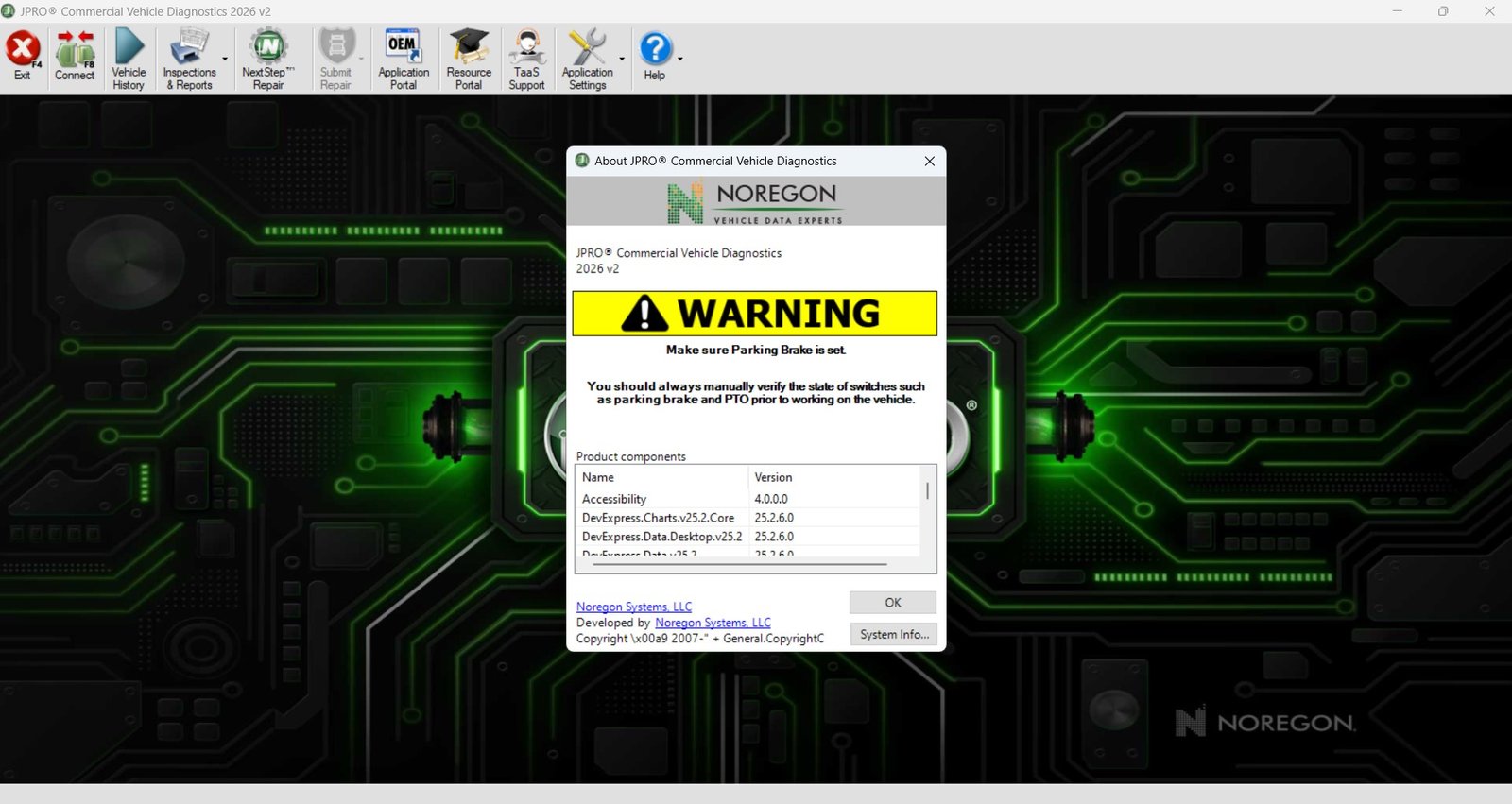Launch NextStep Repair
Screen dimensions: 1512x804
click(268, 59)
